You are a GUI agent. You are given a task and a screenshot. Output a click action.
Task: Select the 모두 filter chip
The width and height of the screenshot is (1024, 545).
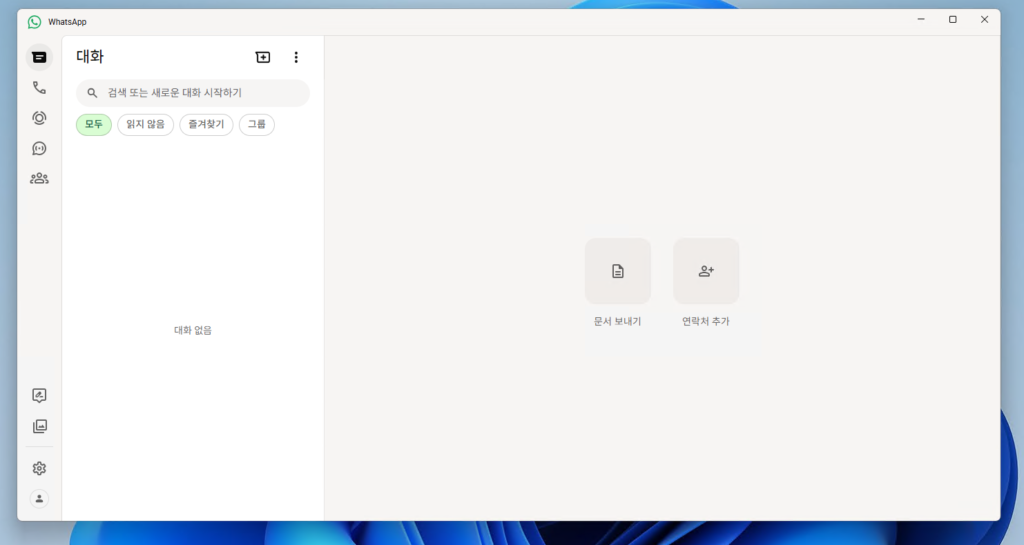tap(94, 125)
